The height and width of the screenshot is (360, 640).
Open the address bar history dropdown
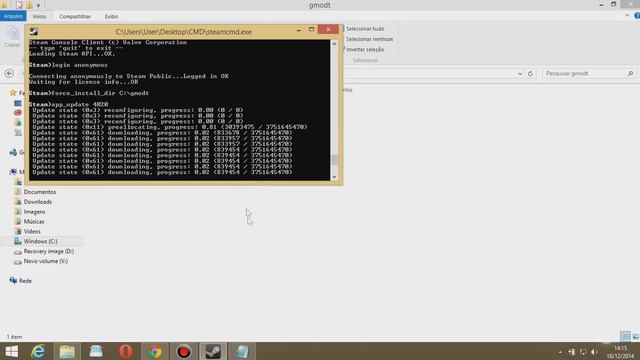click(520, 74)
